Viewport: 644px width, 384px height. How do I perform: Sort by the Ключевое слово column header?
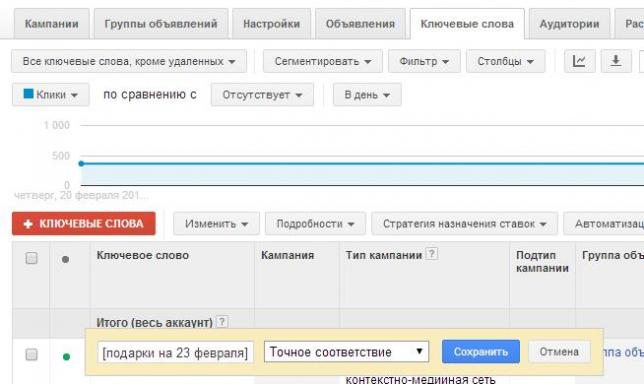click(x=143, y=255)
